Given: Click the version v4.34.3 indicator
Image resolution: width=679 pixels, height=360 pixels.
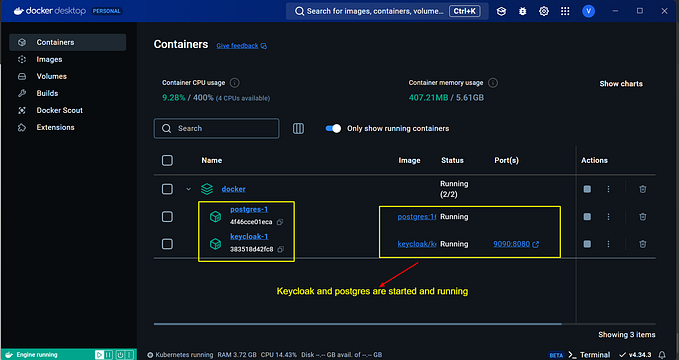Looking at the screenshot, I should (635, 355).
